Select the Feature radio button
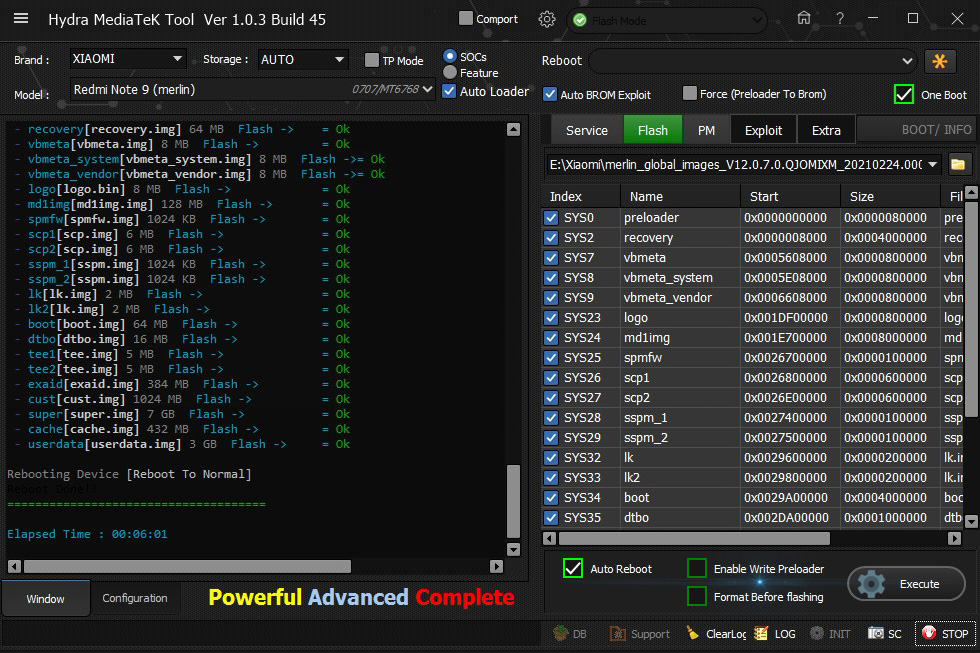The height and width of the screenshot is (653, 980). [449, 72]
